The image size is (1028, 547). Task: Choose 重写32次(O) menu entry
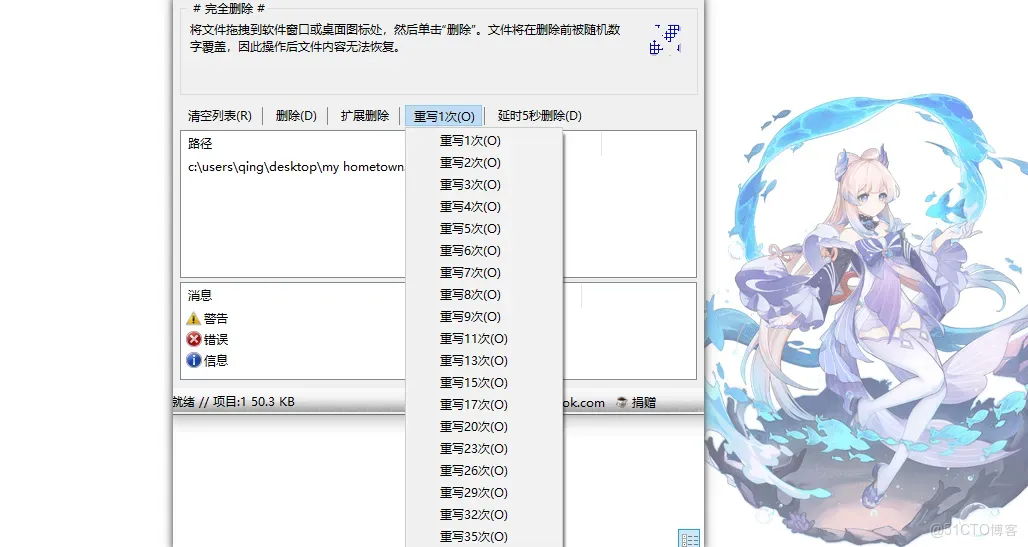click(473, 515)
